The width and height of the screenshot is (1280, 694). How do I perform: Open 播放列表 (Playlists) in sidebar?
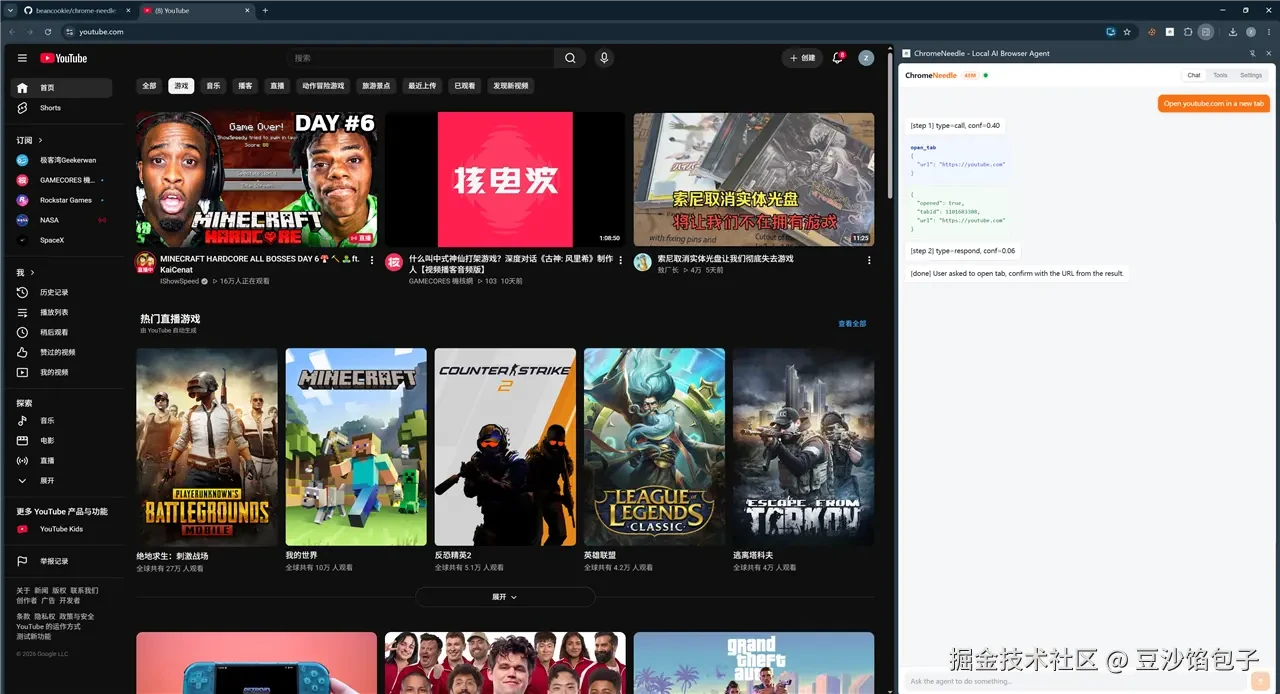click(62, 312)
